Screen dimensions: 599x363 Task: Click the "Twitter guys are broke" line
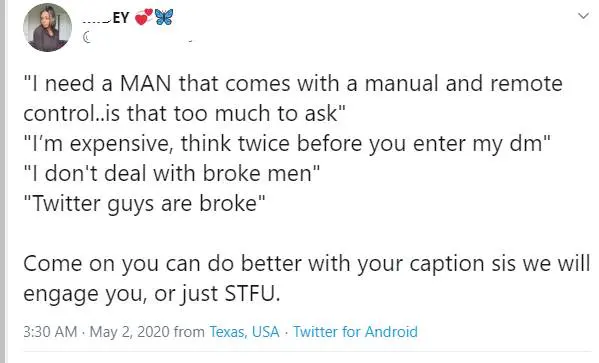pos(144,204)
